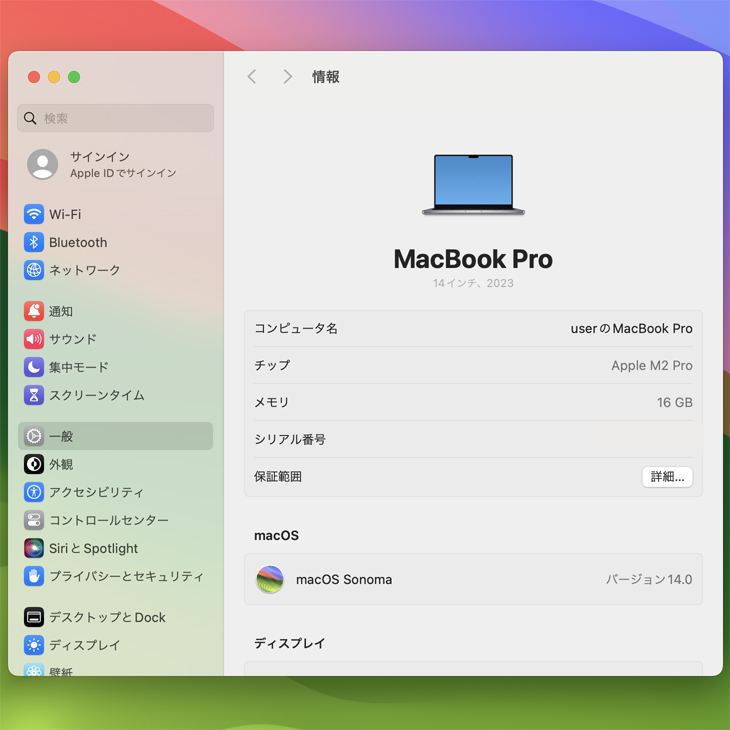730x730 pixels.
Task: Click the 検索 search field
Action: (x=115, y=118)
